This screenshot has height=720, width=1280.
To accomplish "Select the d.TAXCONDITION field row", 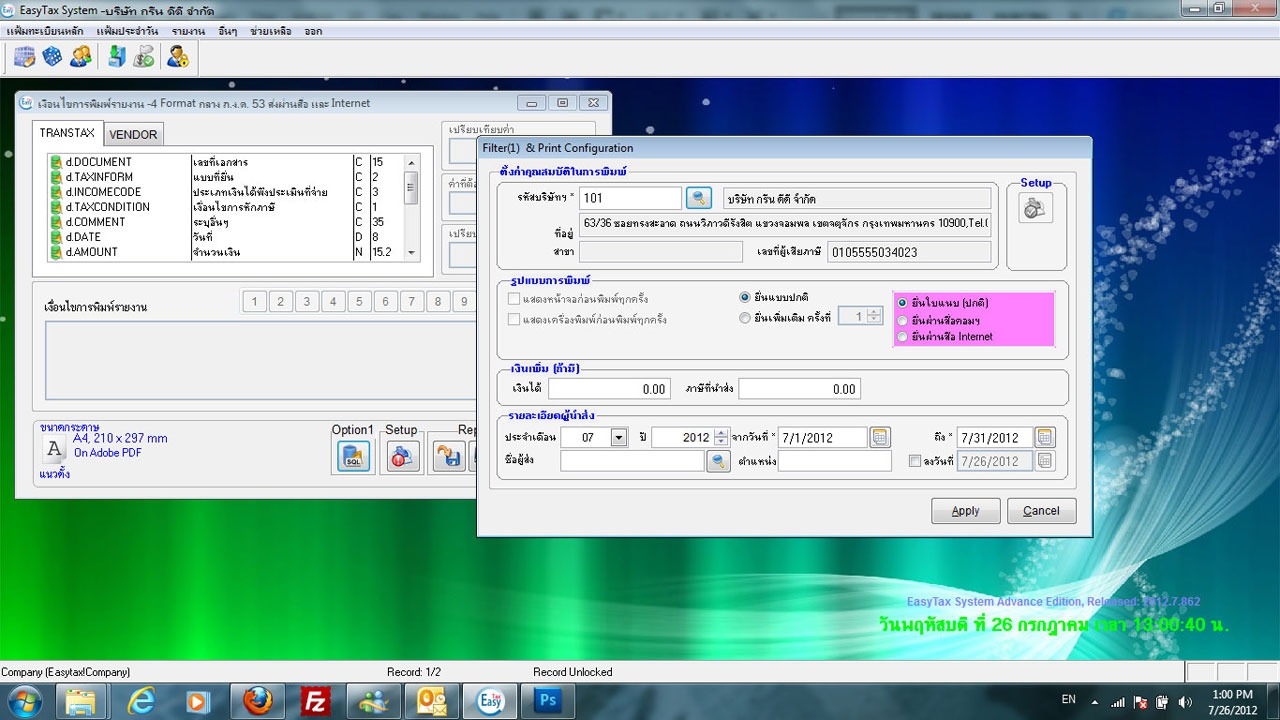I will click(x=107, y=207).
